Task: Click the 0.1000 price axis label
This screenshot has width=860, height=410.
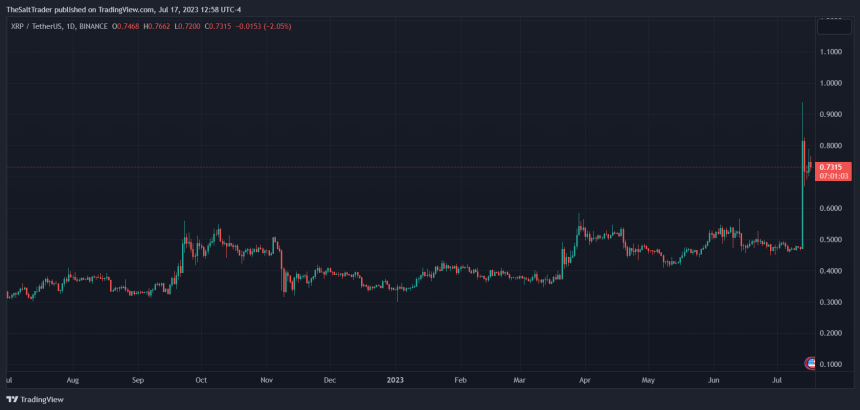Action: (830, 365)
